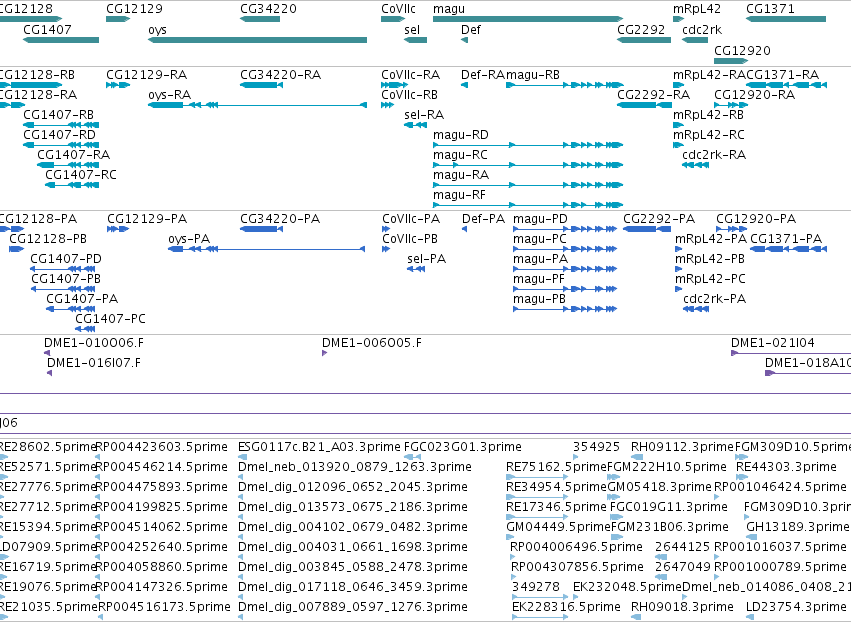Click the CG12920-RA transcript label
Screen dimensions: 851x622
(754, 94)
